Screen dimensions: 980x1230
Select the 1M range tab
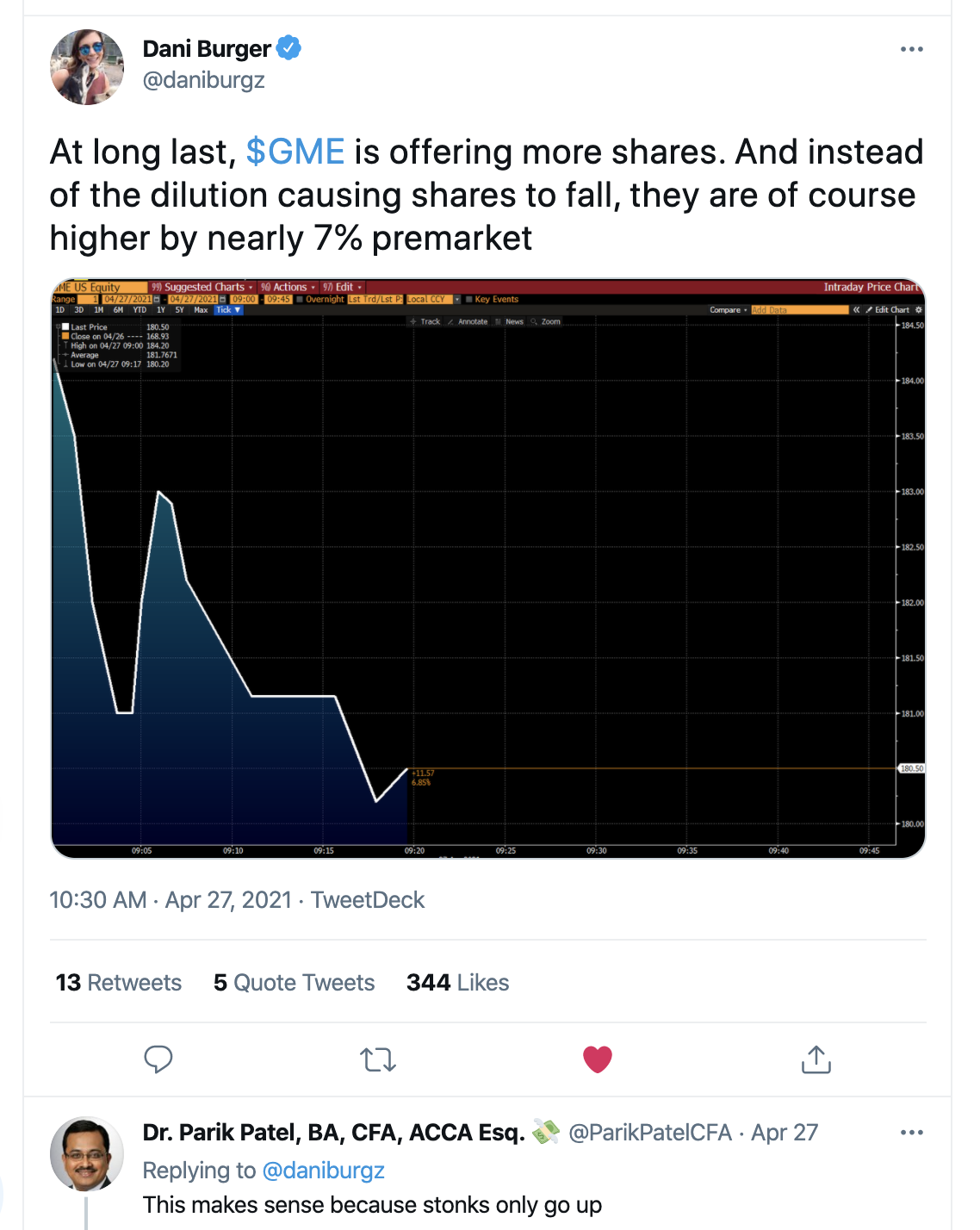tap(99, 310)
